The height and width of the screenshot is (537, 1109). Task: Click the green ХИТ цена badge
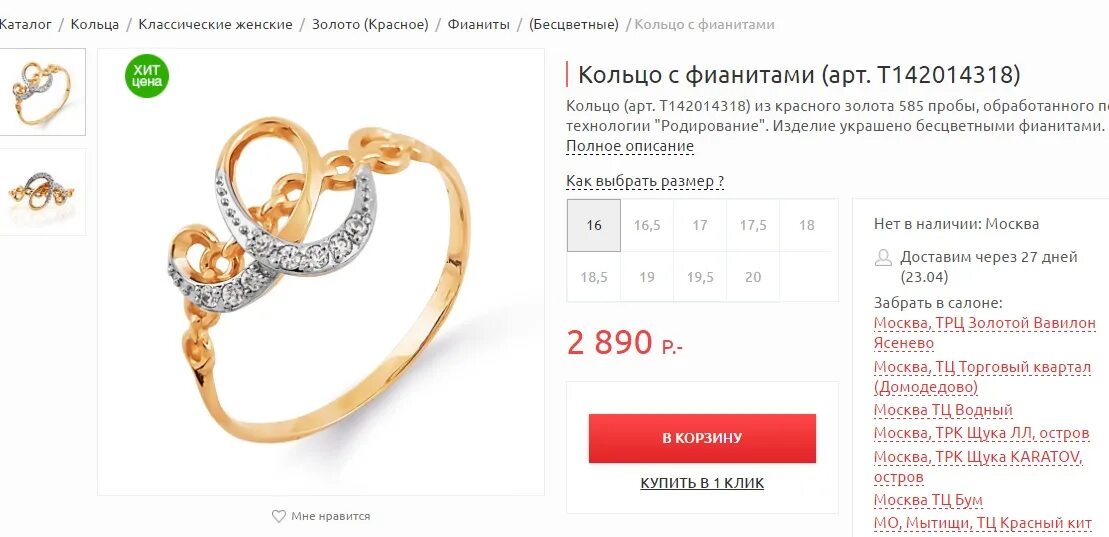[x=147, y=76]
